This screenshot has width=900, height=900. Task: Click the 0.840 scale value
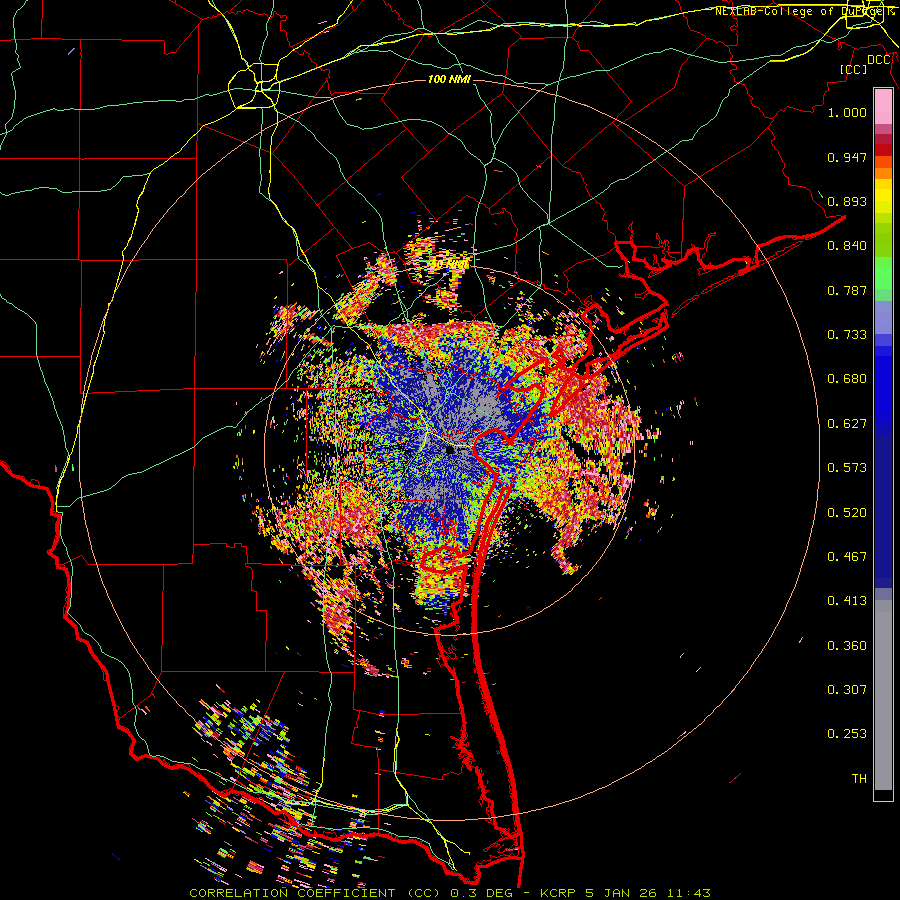[847, 246]
